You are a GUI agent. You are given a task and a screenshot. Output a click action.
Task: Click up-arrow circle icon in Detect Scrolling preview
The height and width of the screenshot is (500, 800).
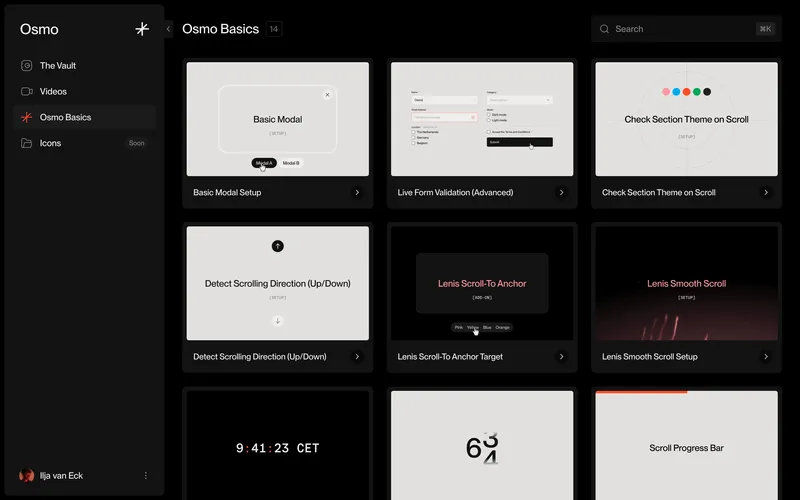(x=278, y=246)
